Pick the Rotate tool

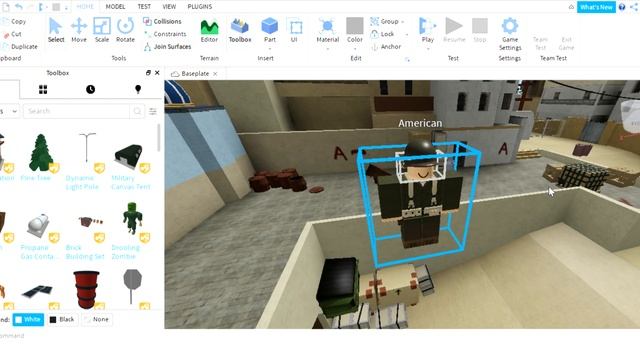pyautogui.click(x=125, y=30)
